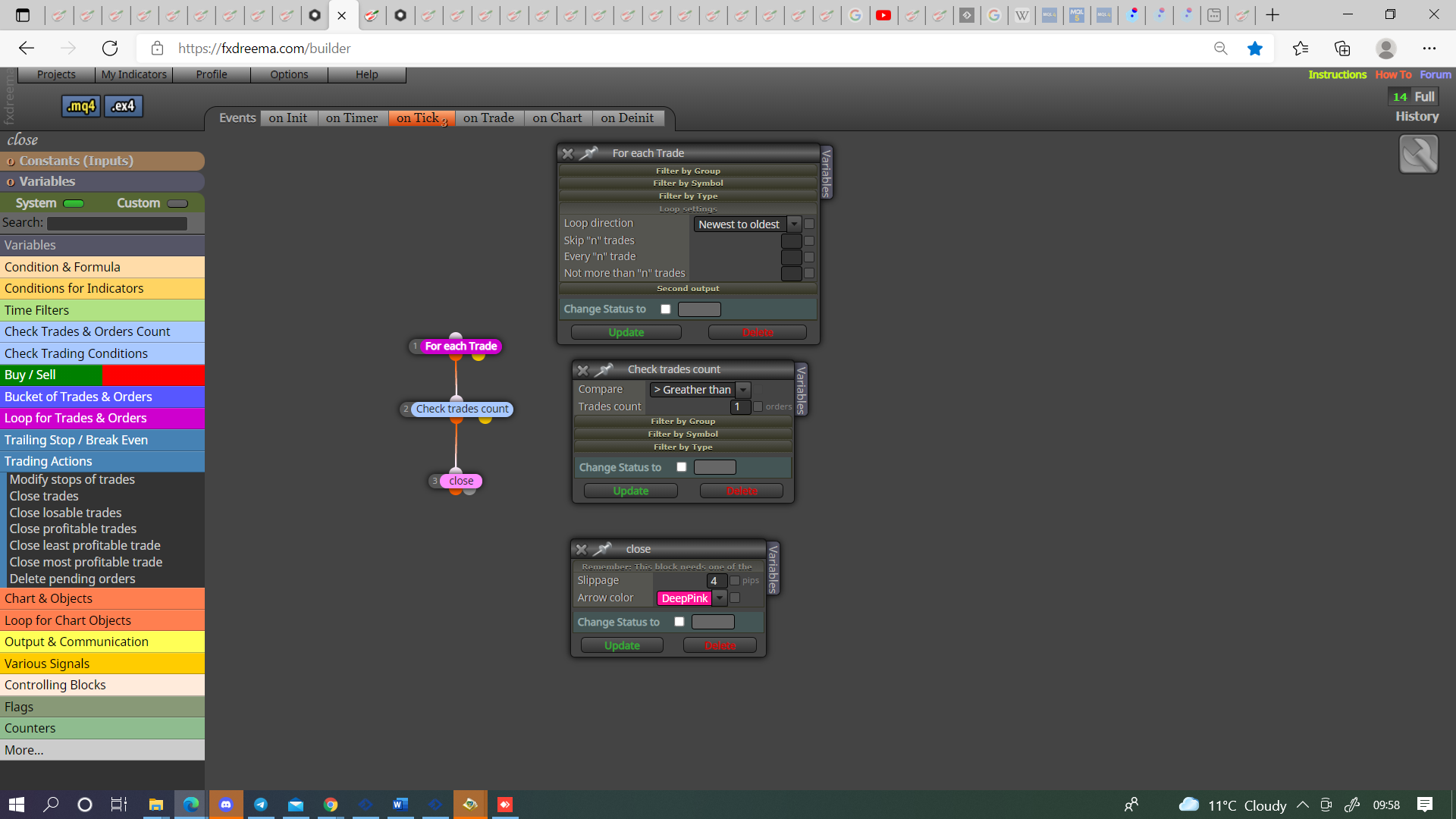Click Delete in Check trades count panel
Viewport: 1456px width, 819px height.
pyautogui.click(x=742, y=491)
